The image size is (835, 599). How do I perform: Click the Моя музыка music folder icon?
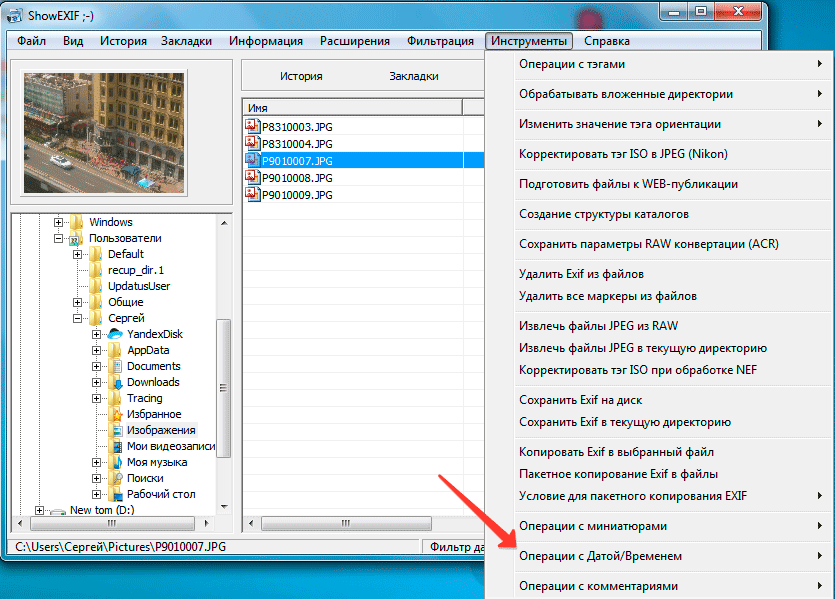[115, 462]
